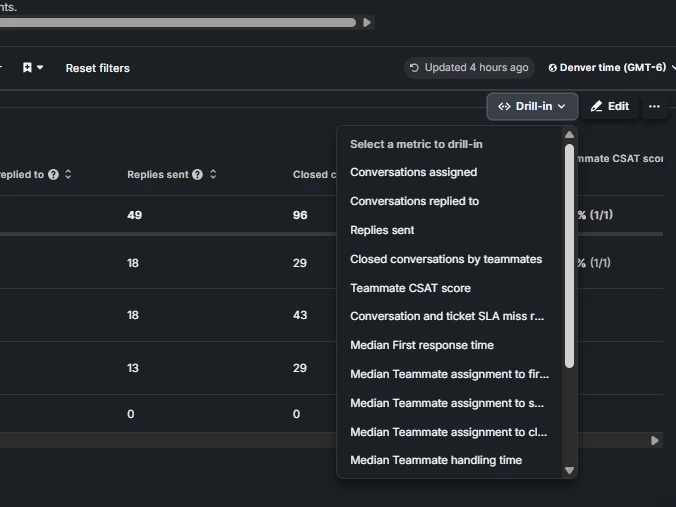The image size is (676, 507).
Task: Open the saved views bookmark icon
Action: pyautogui.click(x=27, y=68)
